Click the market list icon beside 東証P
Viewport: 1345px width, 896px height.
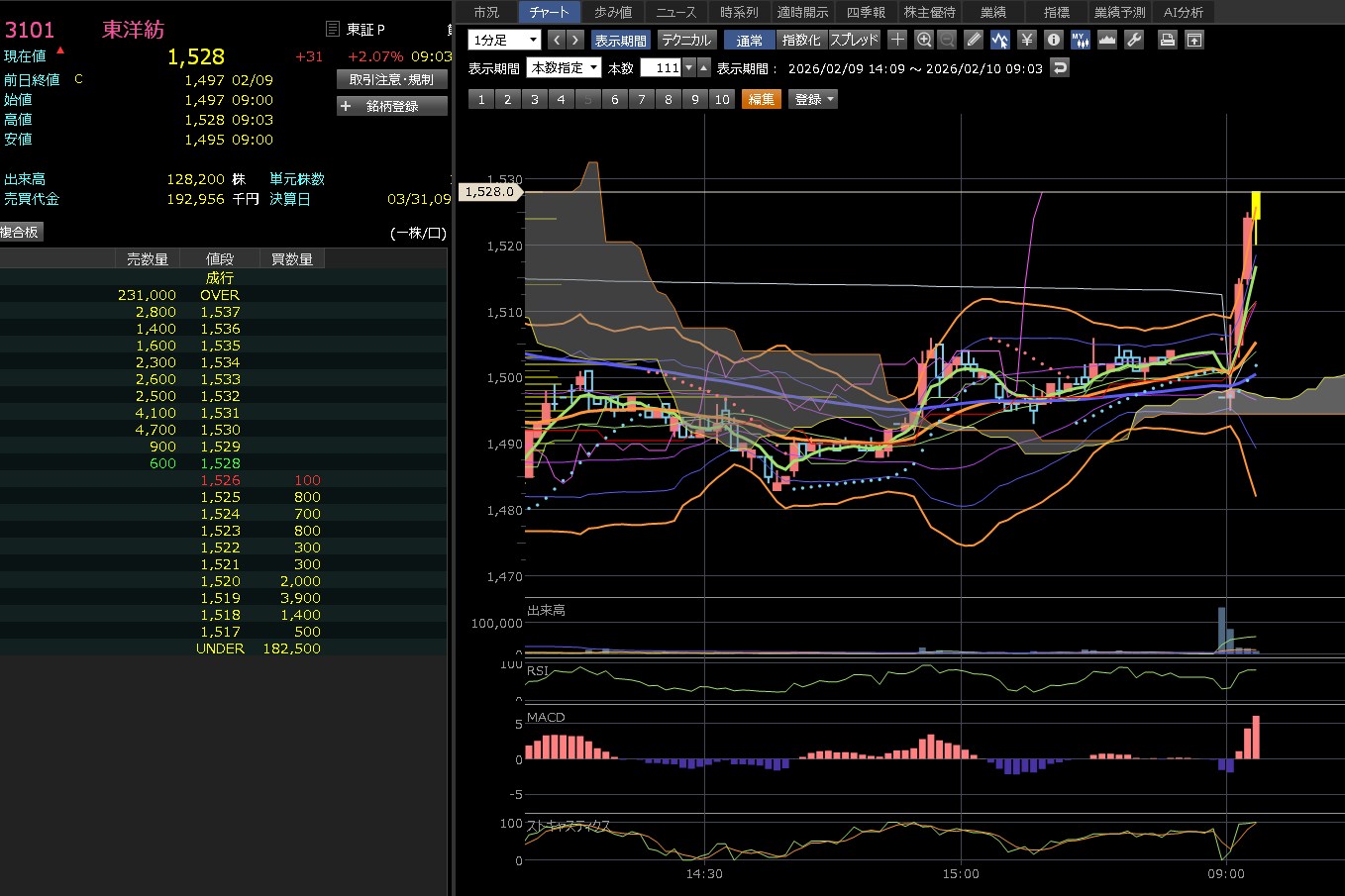click(x=333, y=30)
